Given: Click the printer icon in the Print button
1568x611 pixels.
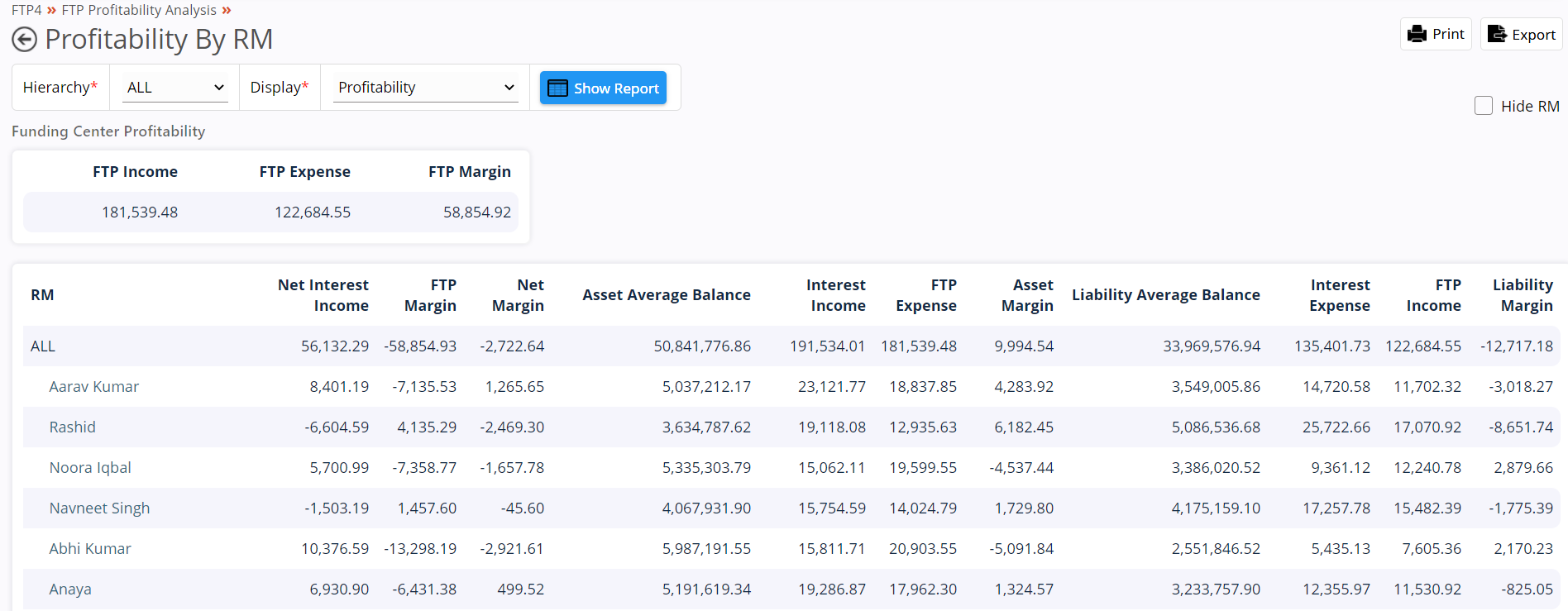Looking at the screenshot, I should 1417,34.
